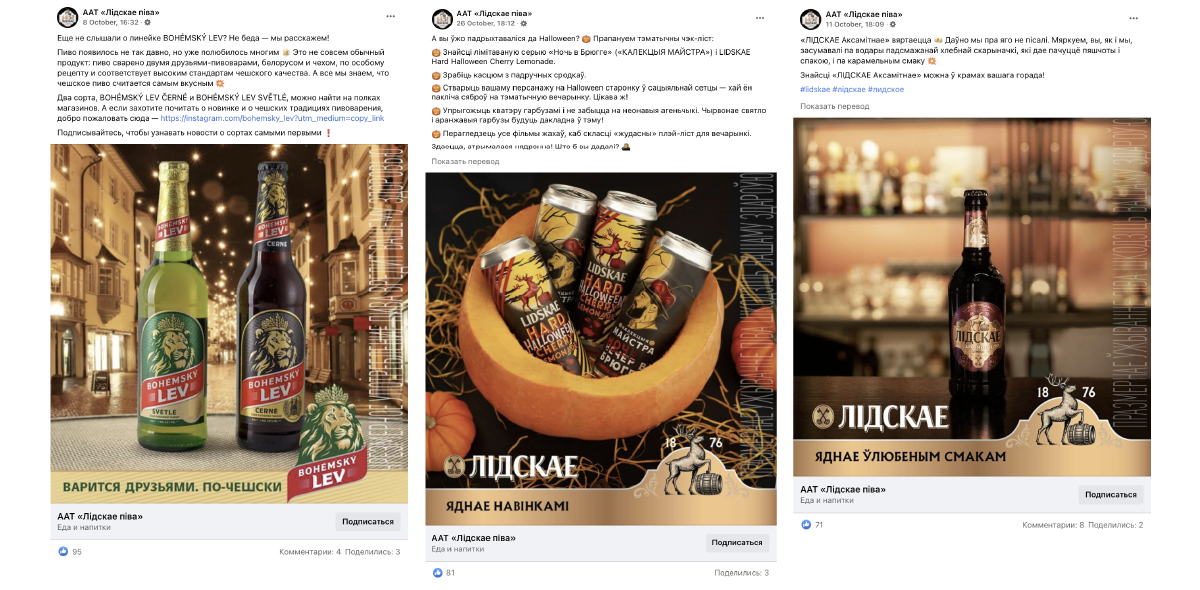
Task: Click Показать перевод in 11 October post
Action: click(834, 105)
